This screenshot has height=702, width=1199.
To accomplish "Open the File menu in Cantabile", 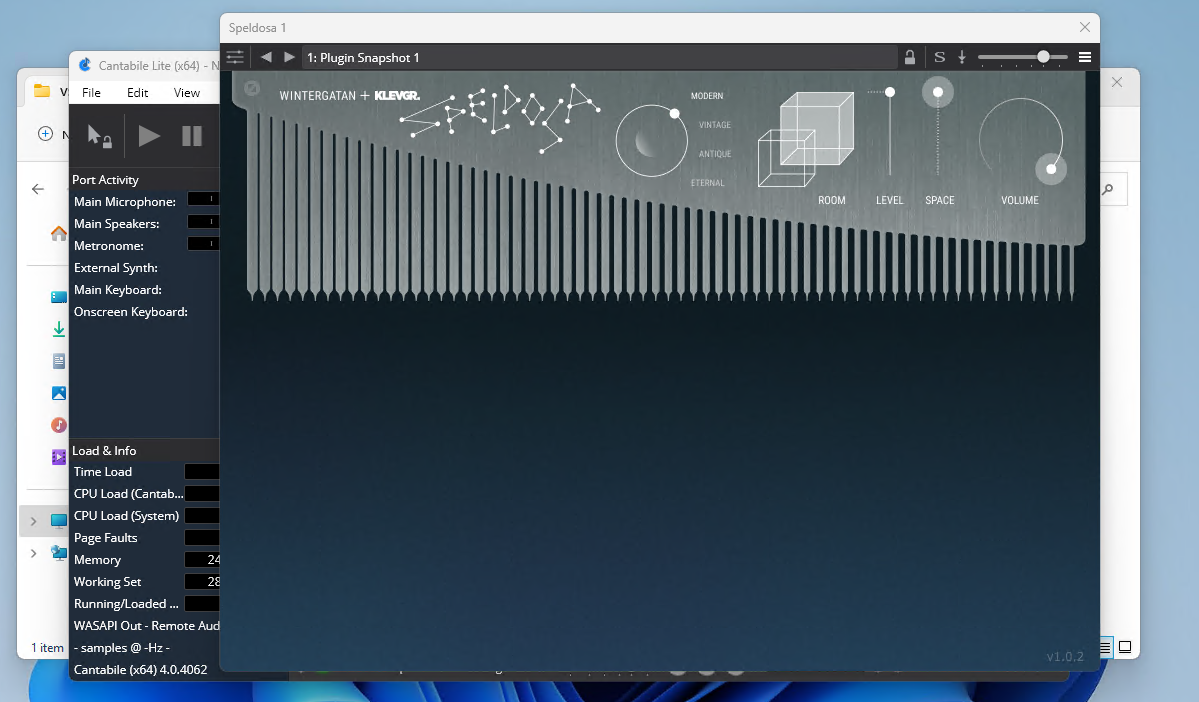I will tap(91, 93).
